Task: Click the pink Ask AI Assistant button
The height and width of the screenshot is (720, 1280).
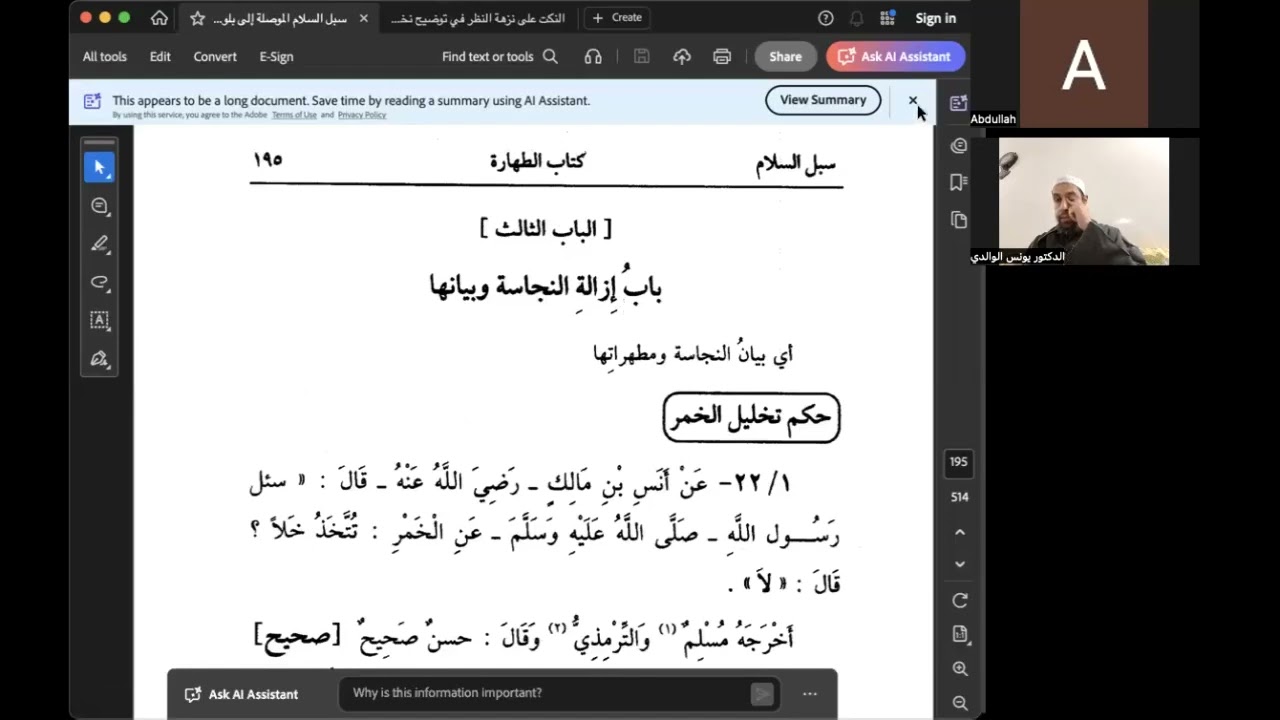Action: [x=895, y=57]
